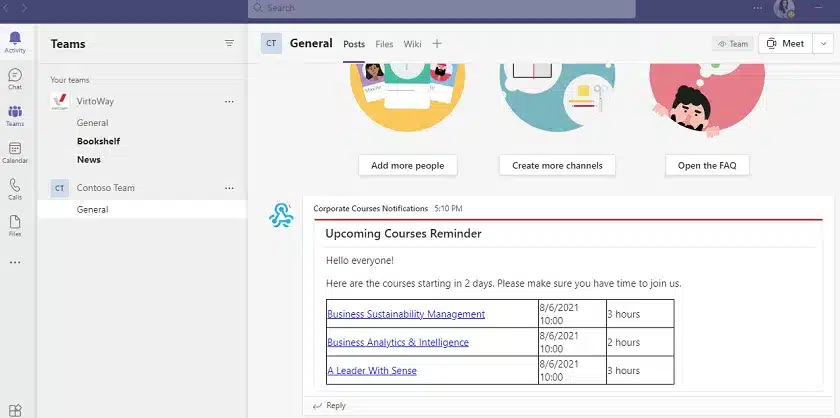Click the Upcoming Courses Reminder heading
840x418 pixels.
pos(403,234)
